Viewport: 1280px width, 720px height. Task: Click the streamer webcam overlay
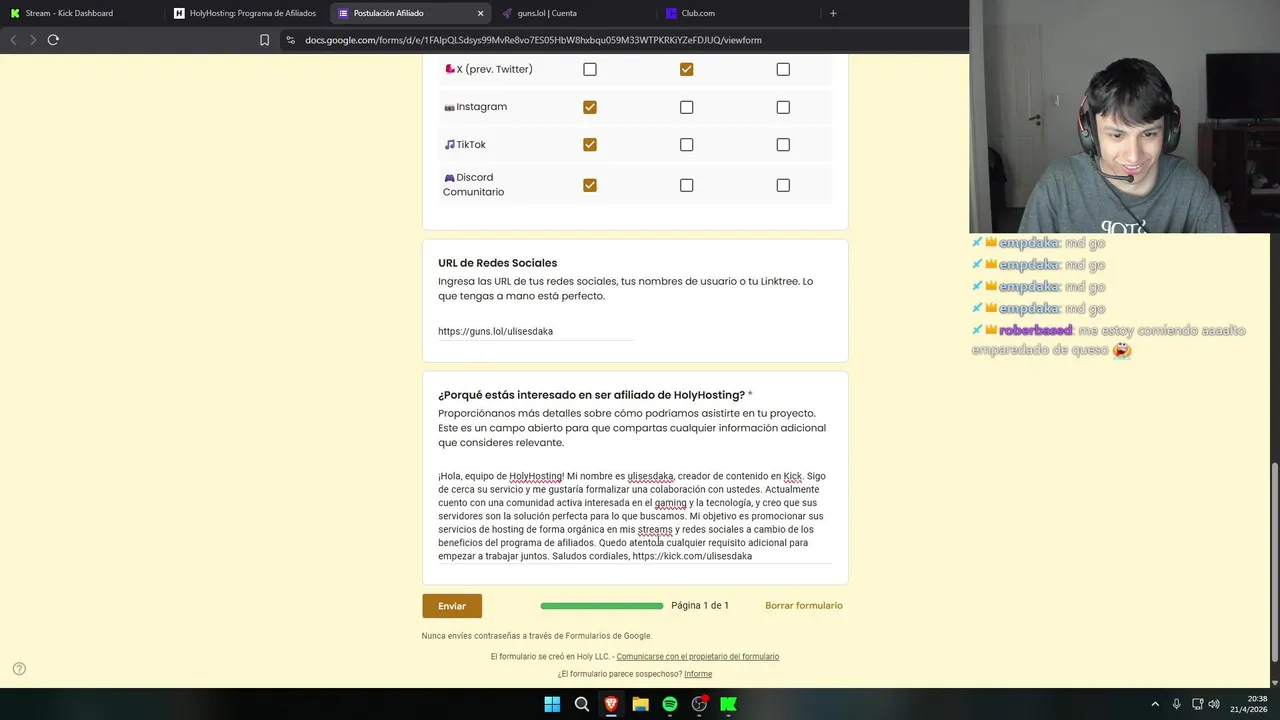coord(1124,117)
